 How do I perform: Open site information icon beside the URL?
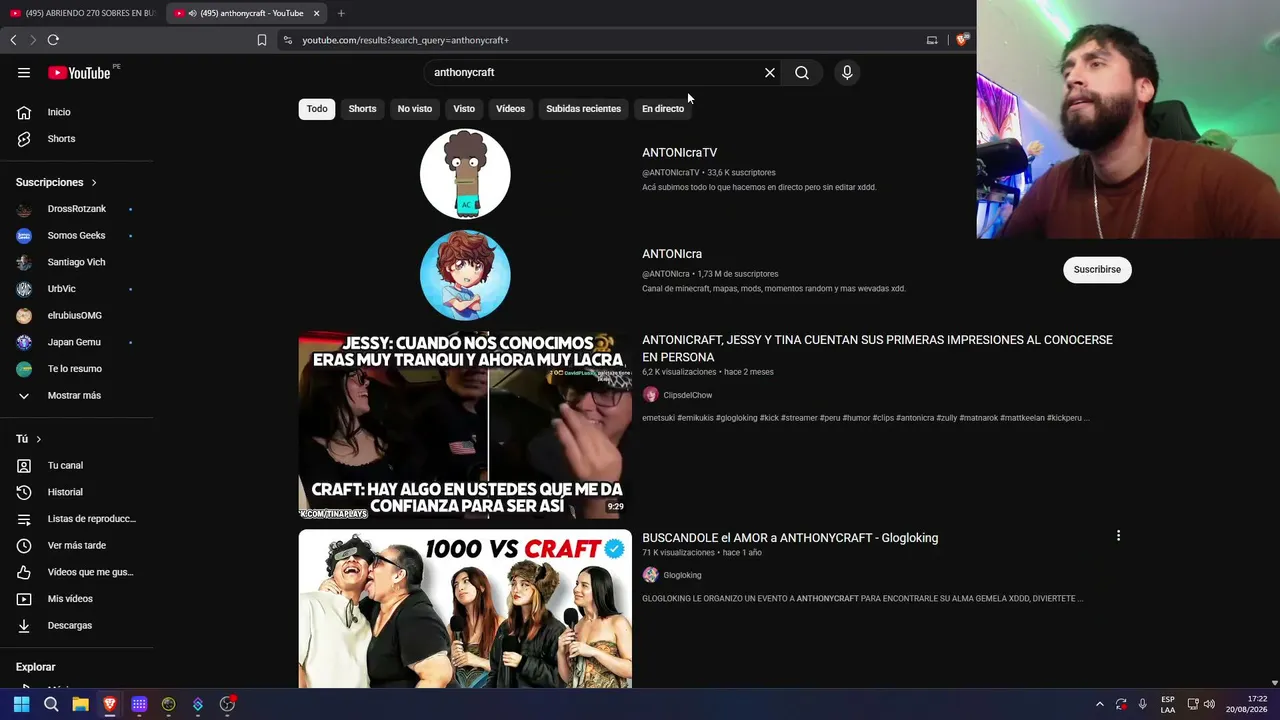click(x=288, y=40)
